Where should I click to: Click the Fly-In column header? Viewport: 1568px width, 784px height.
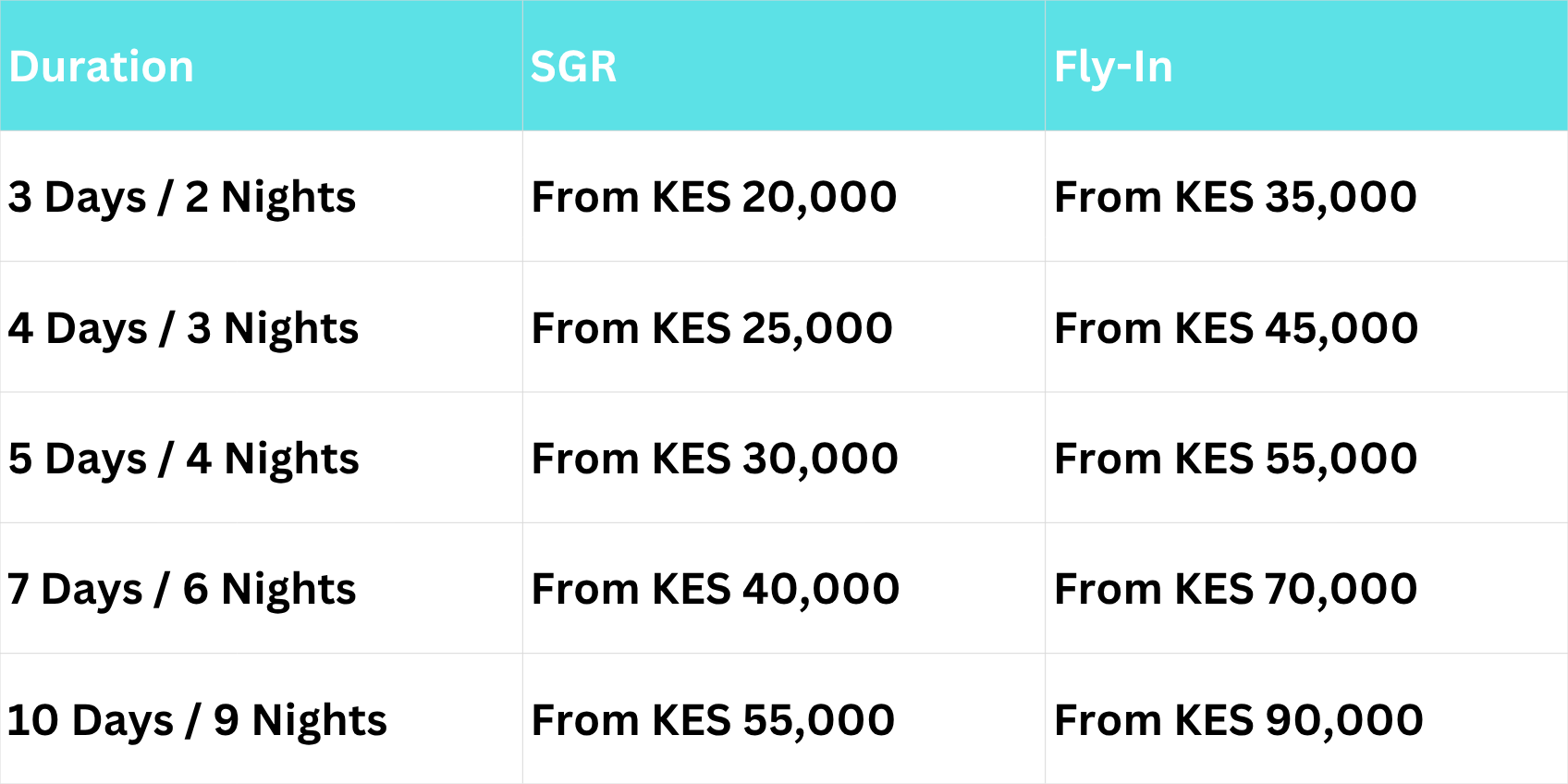pos(1113,67)
